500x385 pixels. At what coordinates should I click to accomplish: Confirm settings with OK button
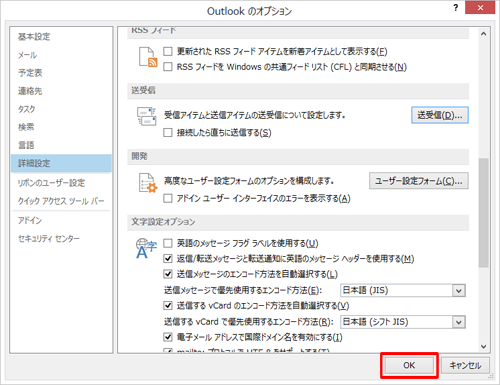click(409, 365)
